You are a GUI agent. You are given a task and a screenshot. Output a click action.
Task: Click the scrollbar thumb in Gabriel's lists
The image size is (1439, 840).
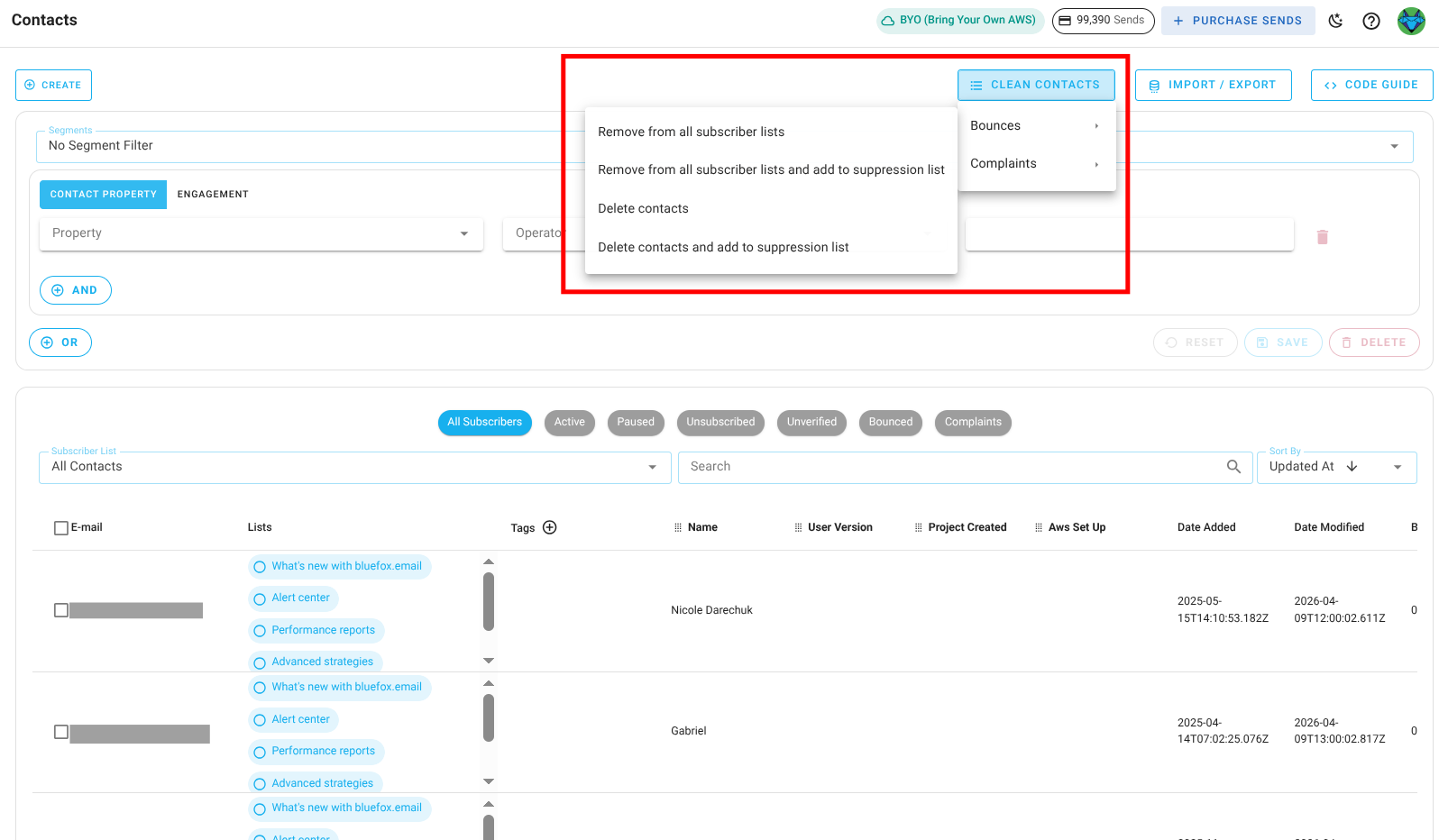pos(489,718)
